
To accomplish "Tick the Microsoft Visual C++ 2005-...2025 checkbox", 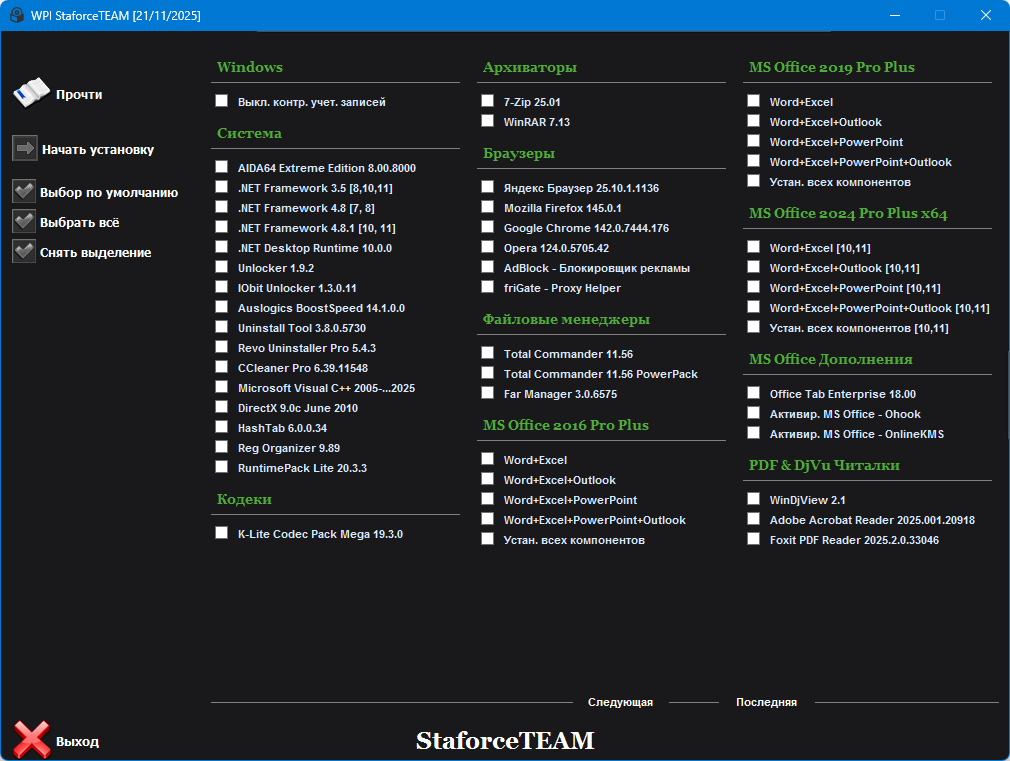I will [x=222, y=387].
